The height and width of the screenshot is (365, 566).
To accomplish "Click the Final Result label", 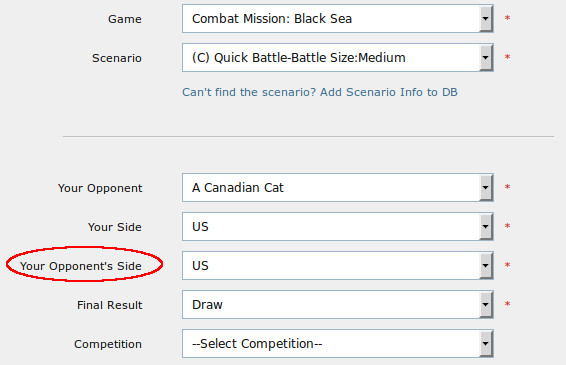I will (x=110, y=305).
